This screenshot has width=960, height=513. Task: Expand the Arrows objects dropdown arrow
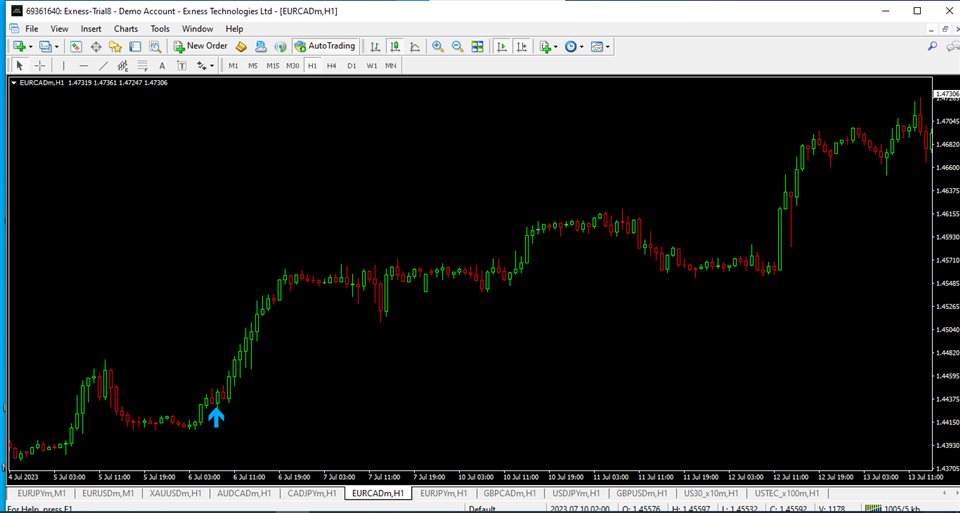coord(212,66)
